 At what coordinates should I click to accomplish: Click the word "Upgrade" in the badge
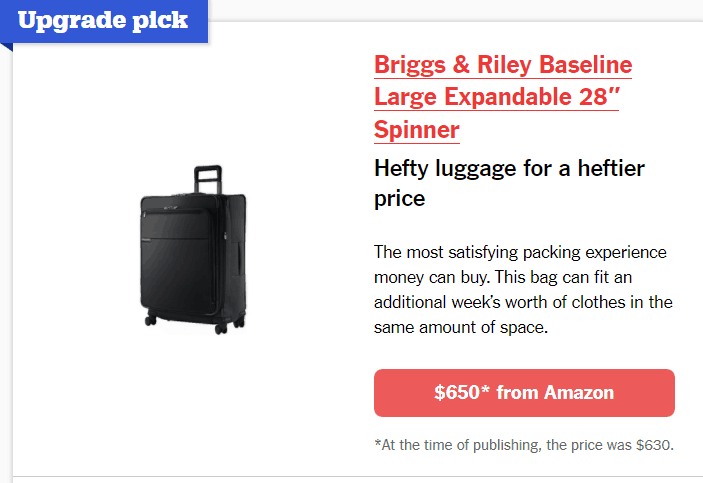pos(67,21)
